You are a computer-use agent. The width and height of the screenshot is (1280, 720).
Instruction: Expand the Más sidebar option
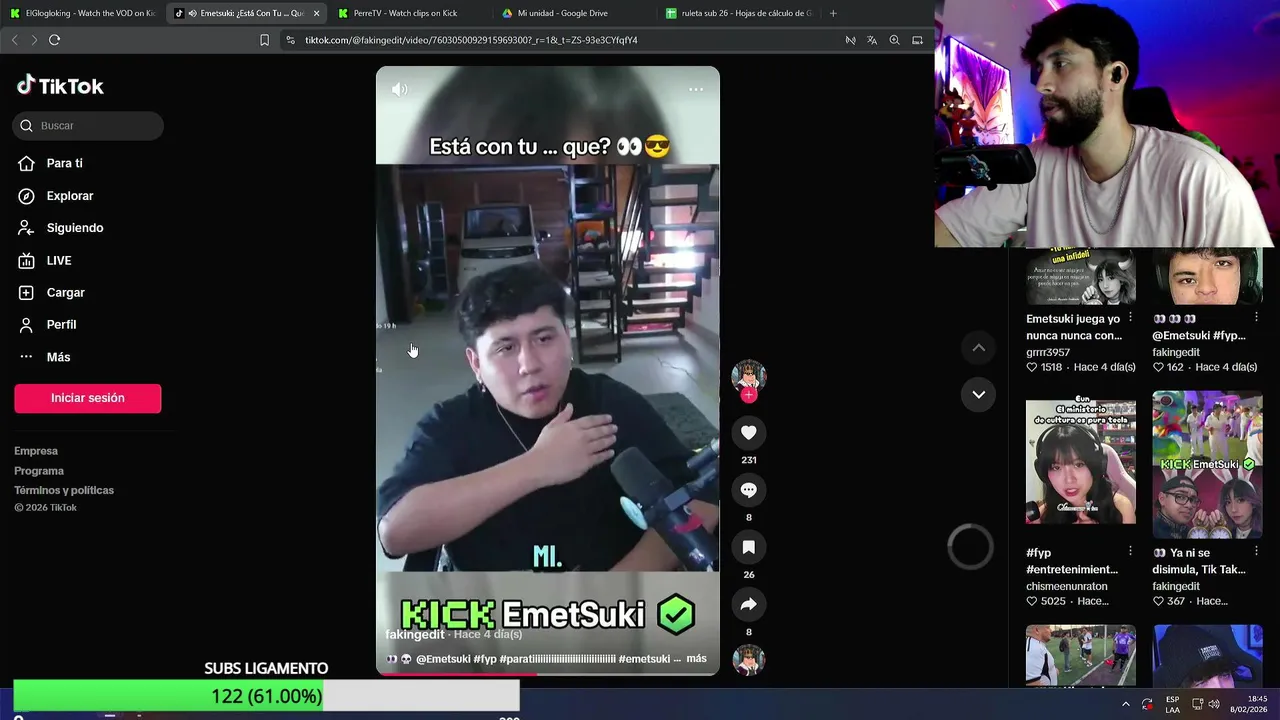[58, 357]
